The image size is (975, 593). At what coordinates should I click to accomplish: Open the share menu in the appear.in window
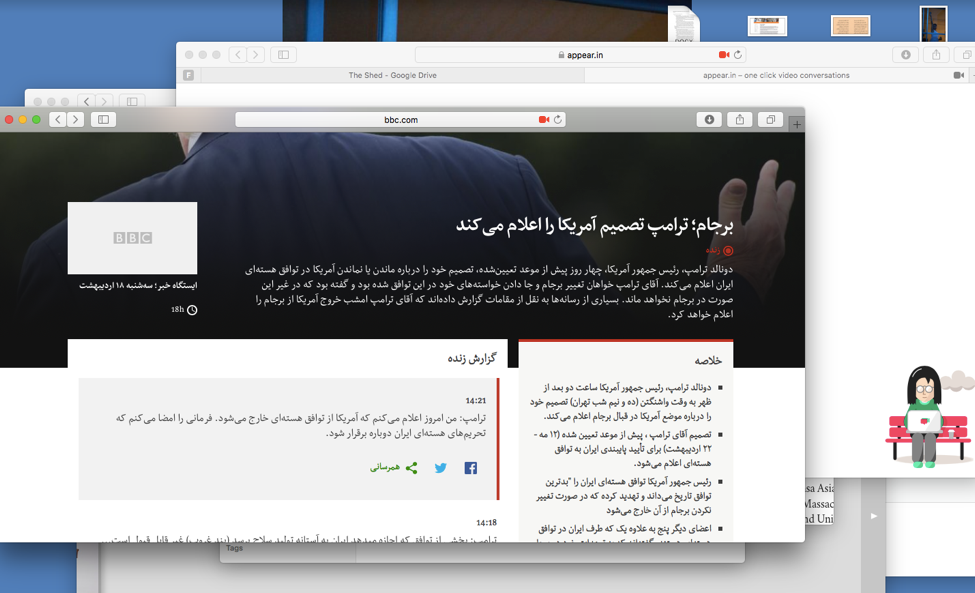click(x=936, y=55)
